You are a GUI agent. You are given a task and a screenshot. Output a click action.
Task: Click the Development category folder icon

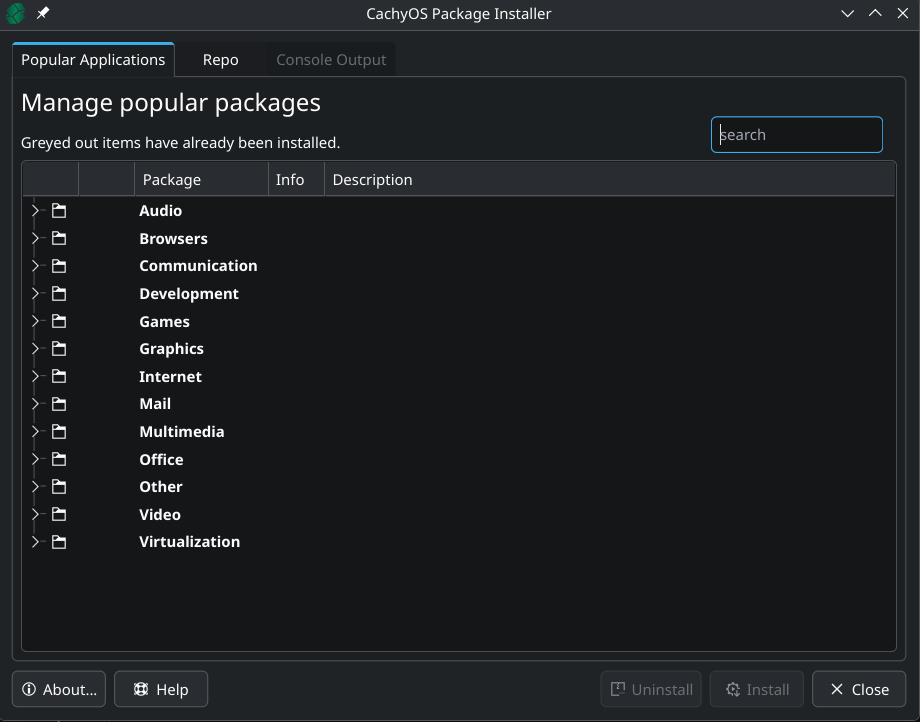coord(58,293)
